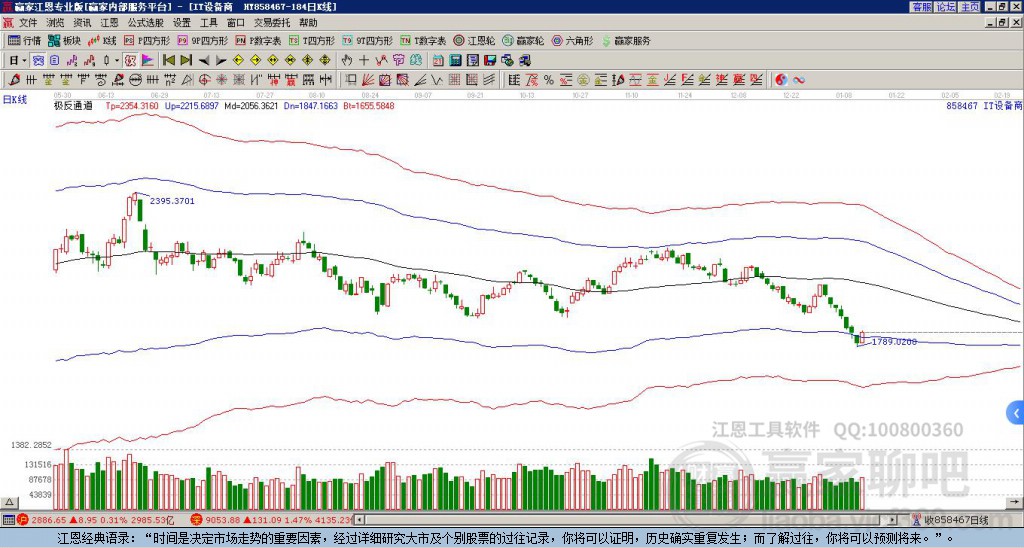Open the 9P四方形 tool

tap(202, 41)
